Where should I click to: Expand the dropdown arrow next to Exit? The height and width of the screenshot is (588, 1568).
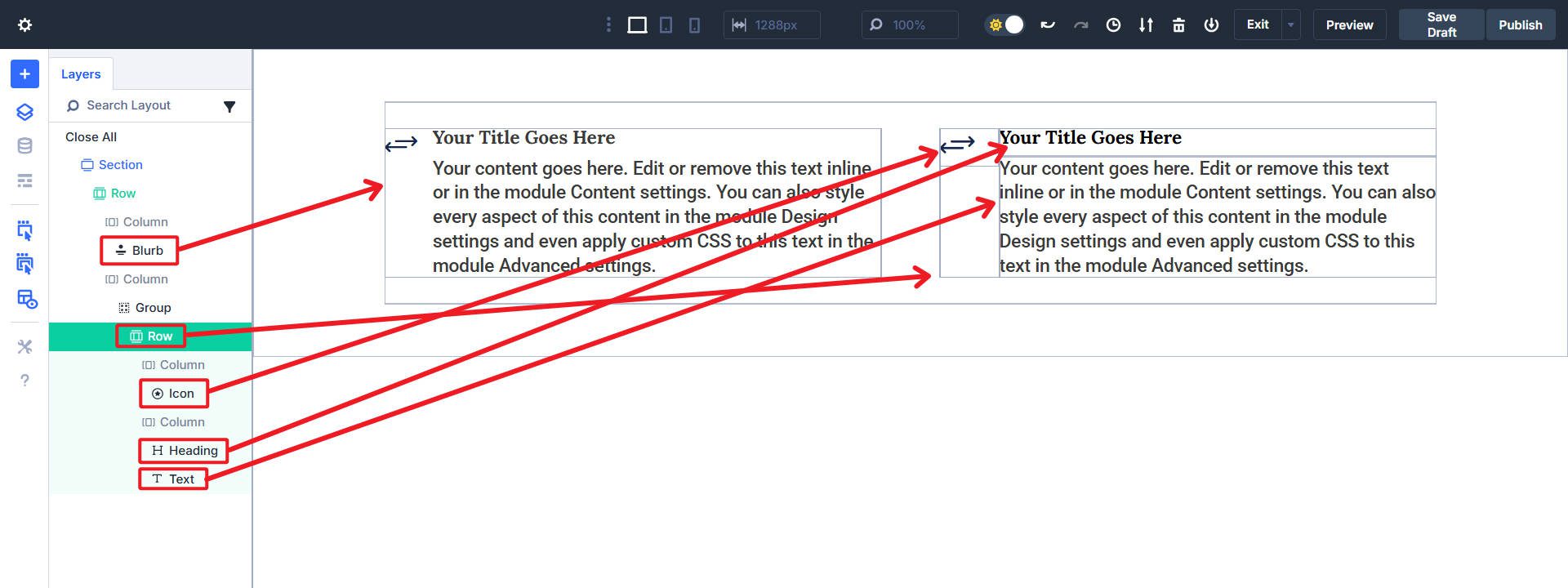coord(1291,25)
